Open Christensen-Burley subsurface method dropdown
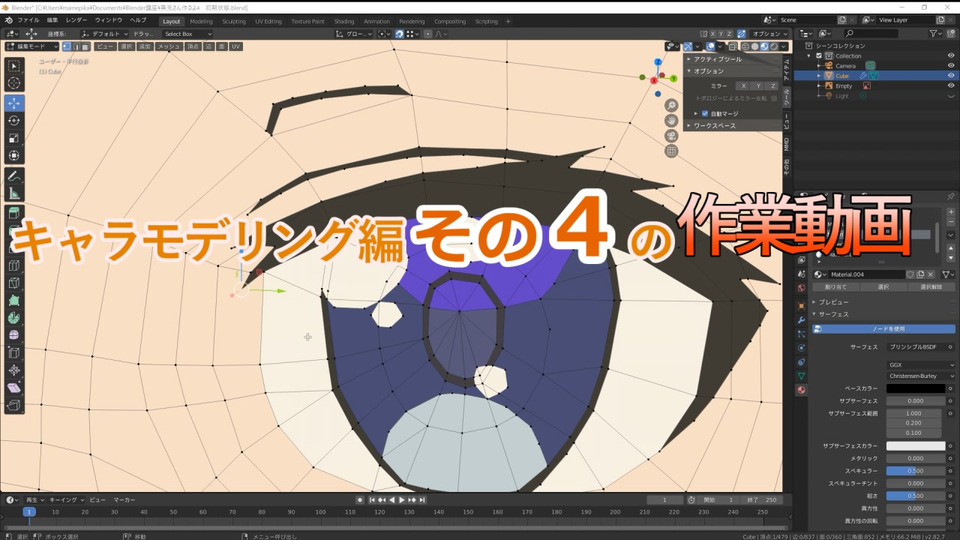This screenshot has height=540, width=960. tap(921, 376)
